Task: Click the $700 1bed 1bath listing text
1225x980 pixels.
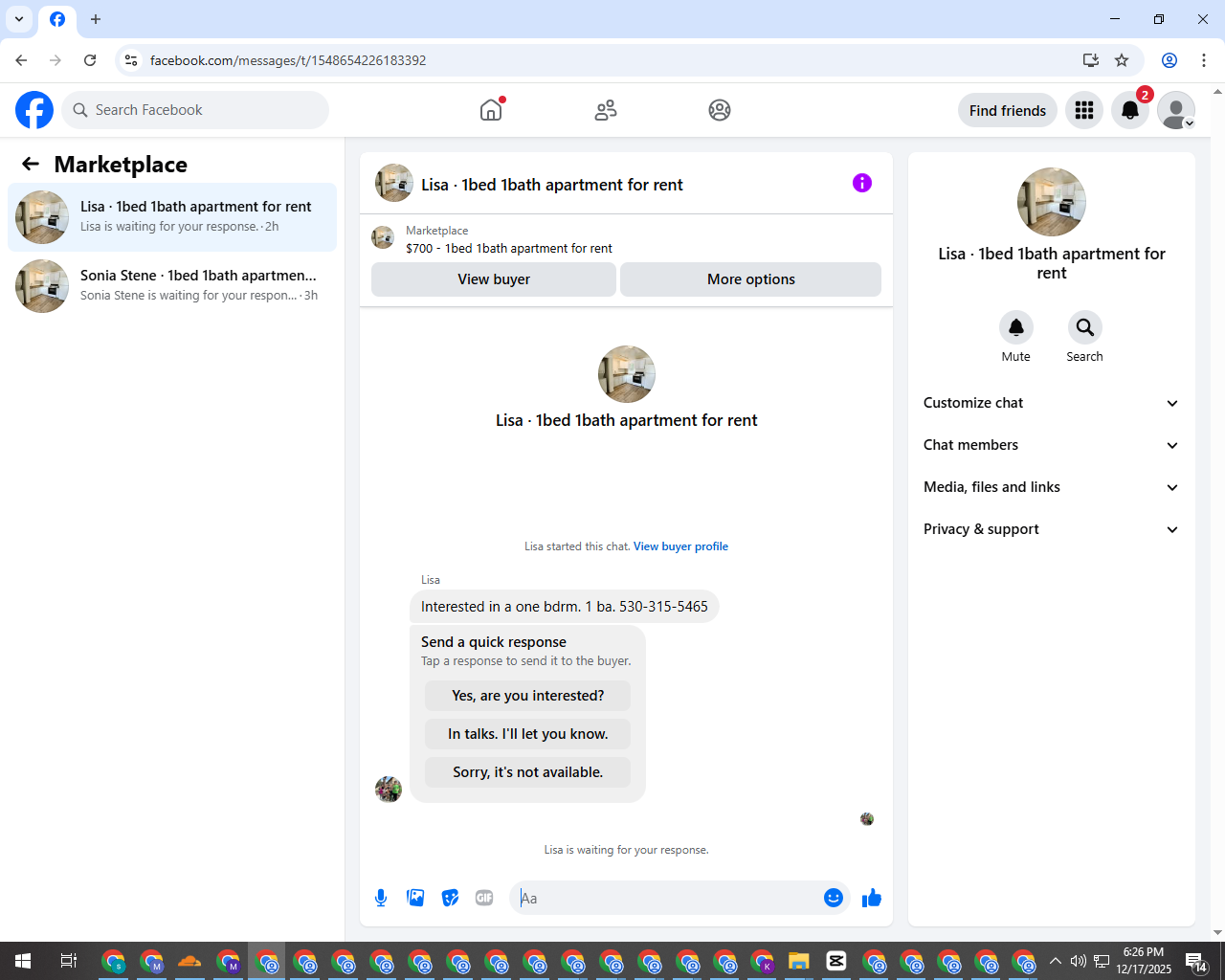Action: pos(509,248)
